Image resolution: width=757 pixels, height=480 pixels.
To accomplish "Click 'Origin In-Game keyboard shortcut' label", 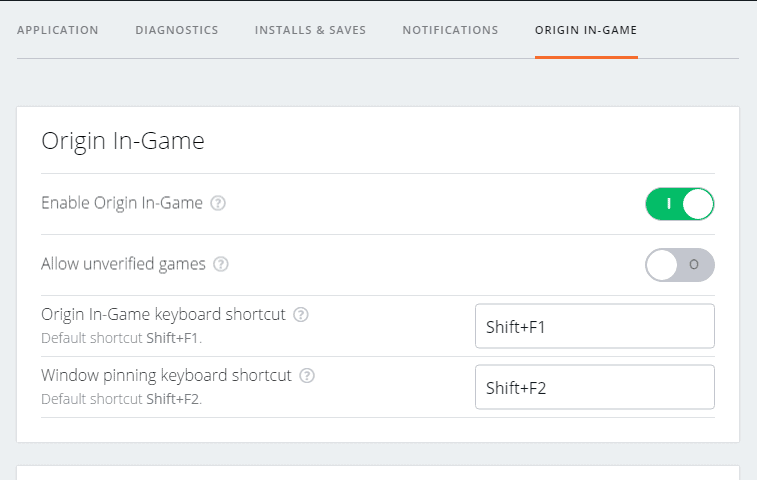I will click(x=163, y=314).
